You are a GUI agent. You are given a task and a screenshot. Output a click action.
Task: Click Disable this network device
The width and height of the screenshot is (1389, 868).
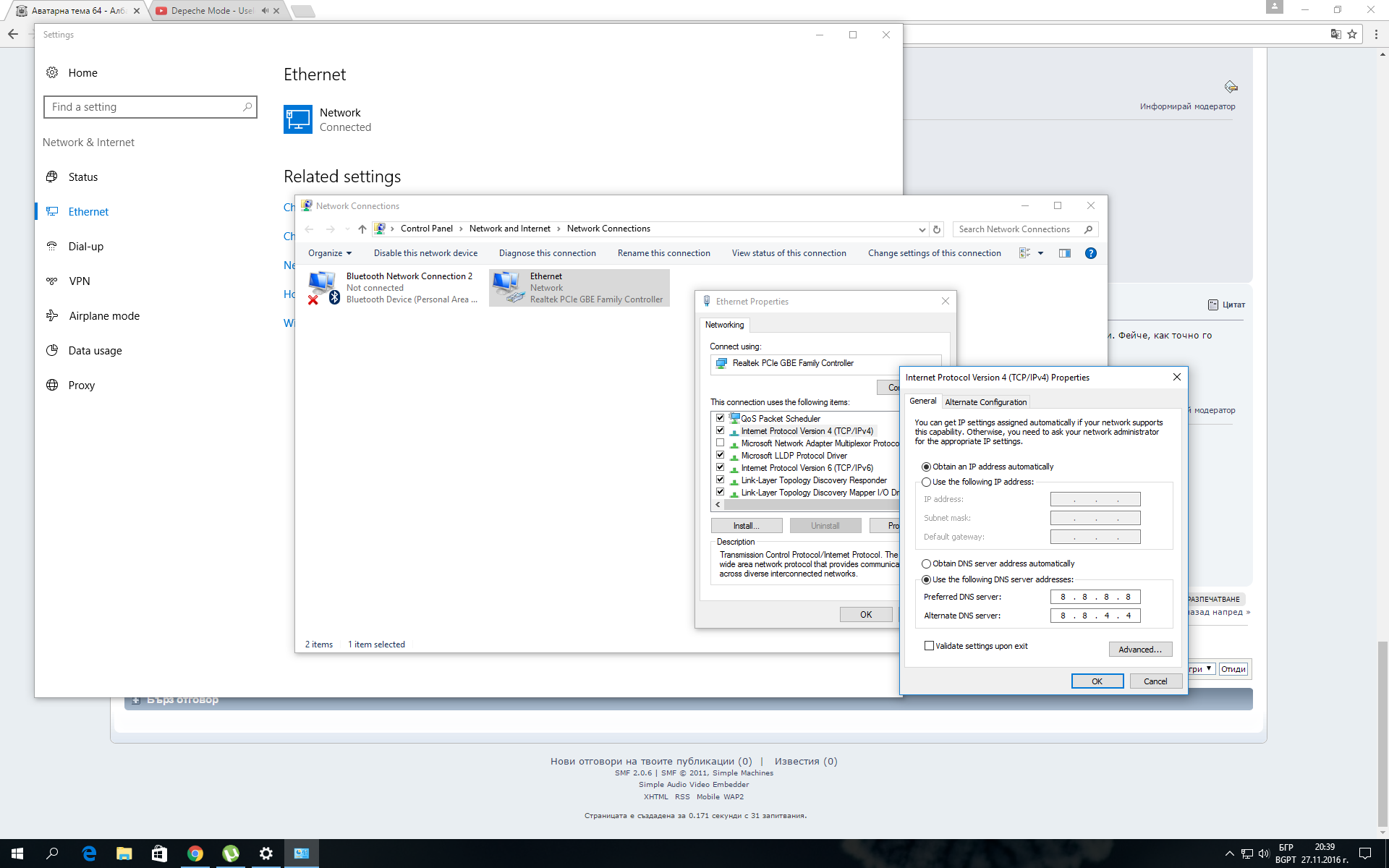coord(425,253)
